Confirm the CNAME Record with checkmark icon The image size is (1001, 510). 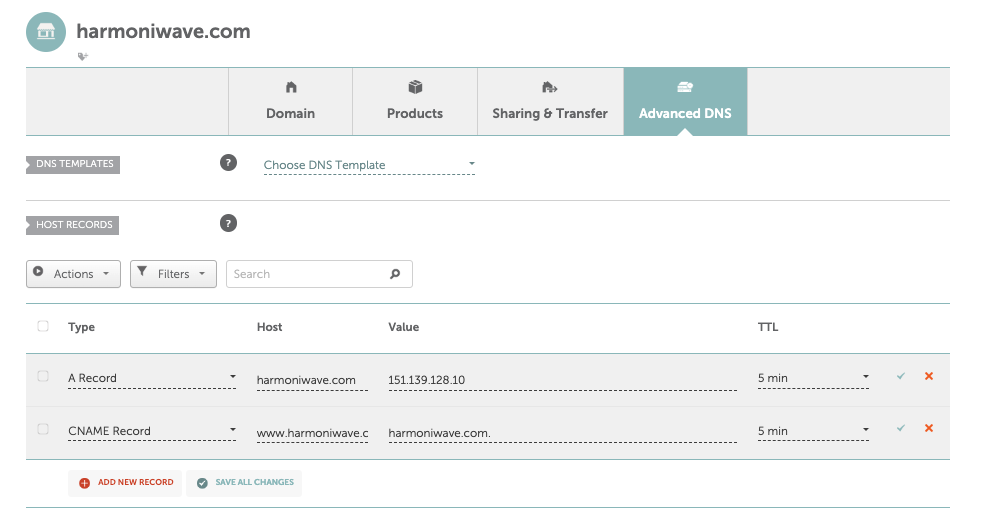coord(901,428)
